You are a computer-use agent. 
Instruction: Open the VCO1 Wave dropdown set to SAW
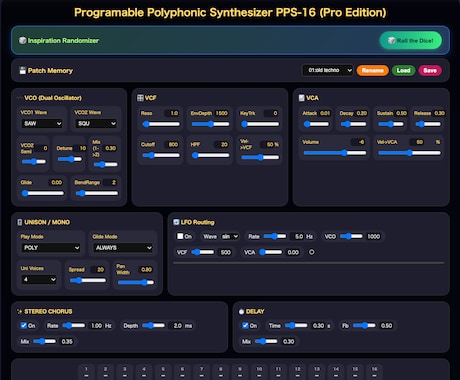click(42, 124)
